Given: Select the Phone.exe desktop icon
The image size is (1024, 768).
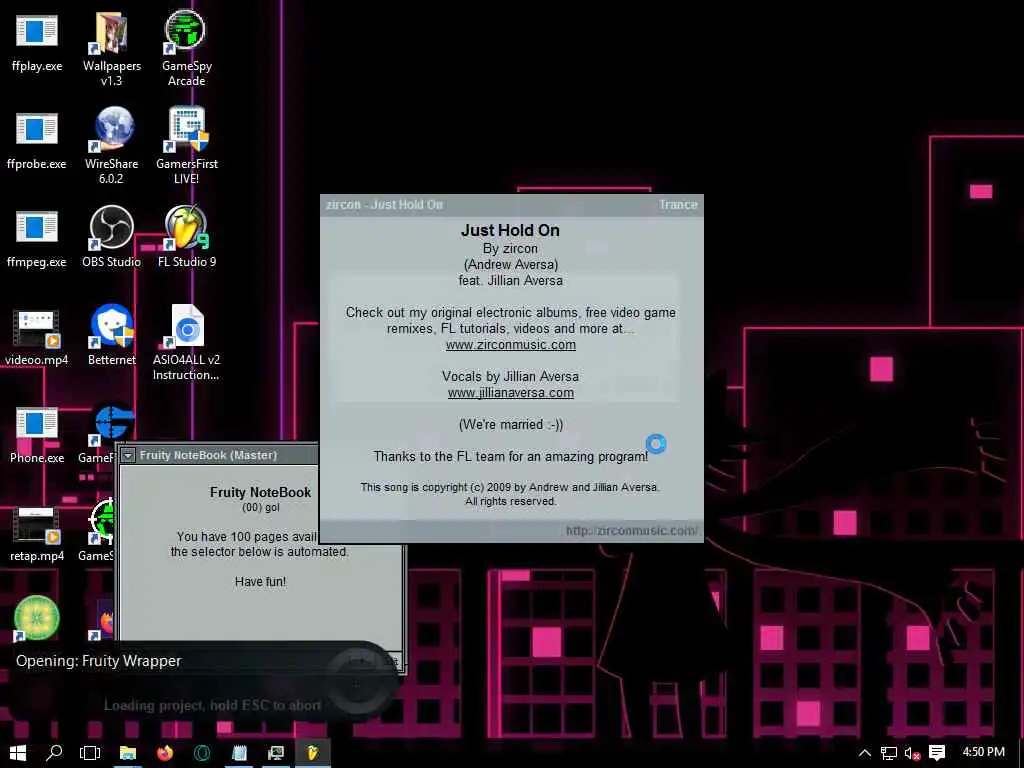Looking at the screenshot, I should 37,435.
